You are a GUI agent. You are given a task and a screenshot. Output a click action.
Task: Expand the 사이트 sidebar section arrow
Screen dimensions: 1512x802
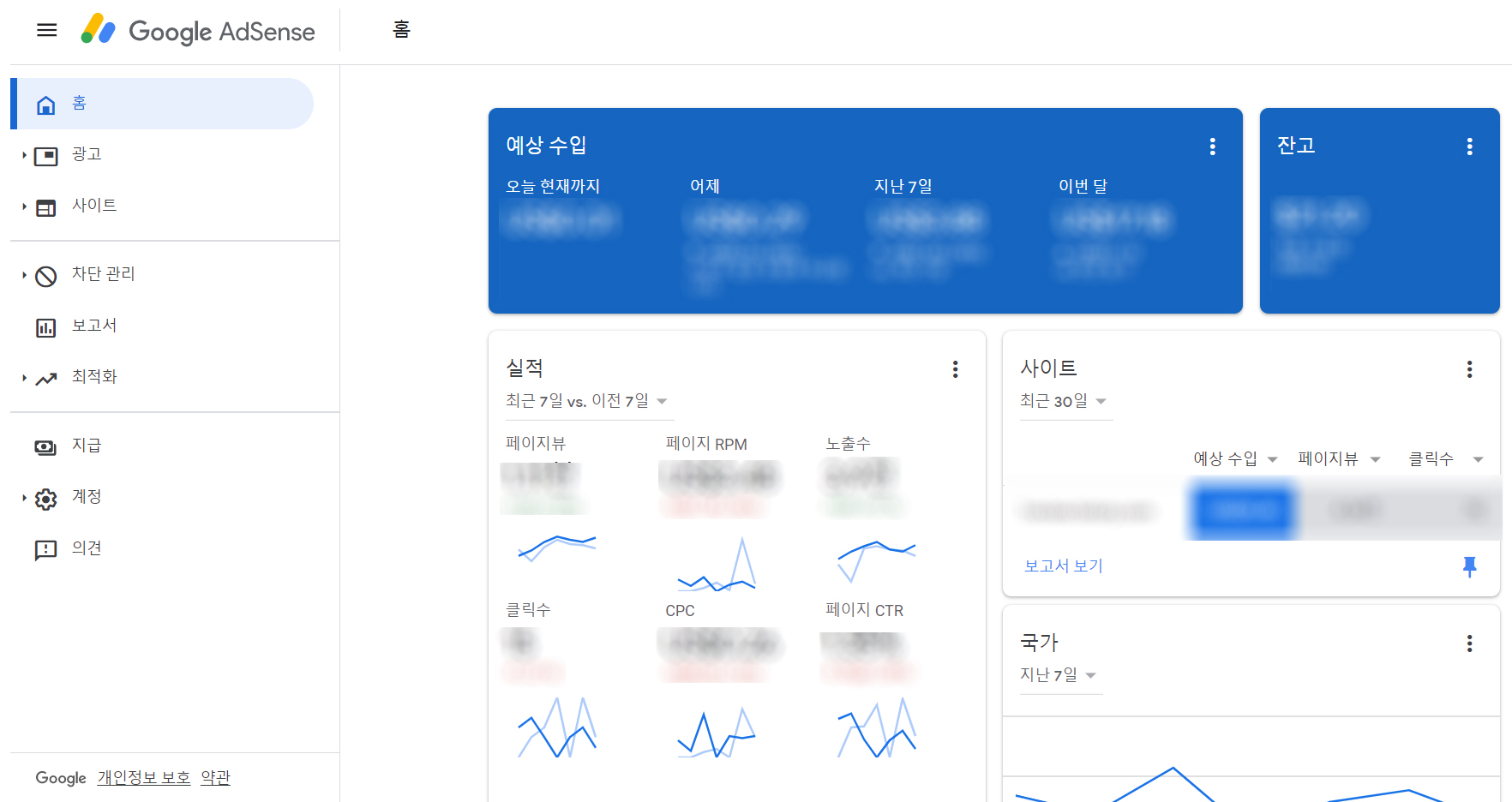pyautogui.click(x=24, y=206)
